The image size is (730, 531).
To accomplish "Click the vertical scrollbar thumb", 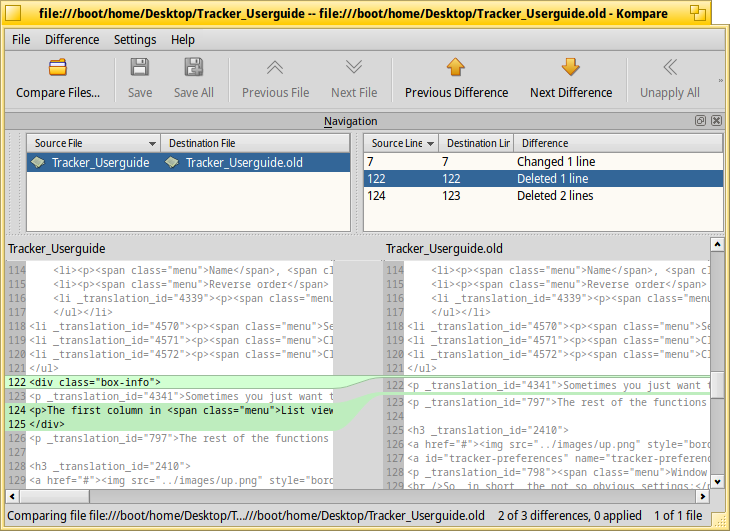I will pyautogui.click(x=717, y=384).
